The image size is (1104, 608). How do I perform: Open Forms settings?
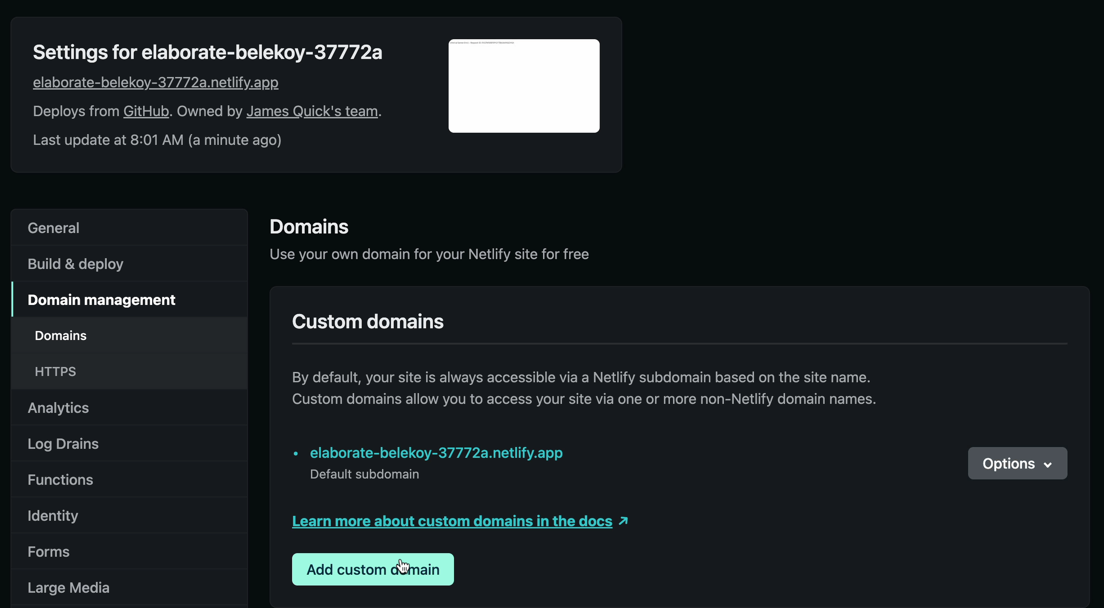[x=130, y=552]
